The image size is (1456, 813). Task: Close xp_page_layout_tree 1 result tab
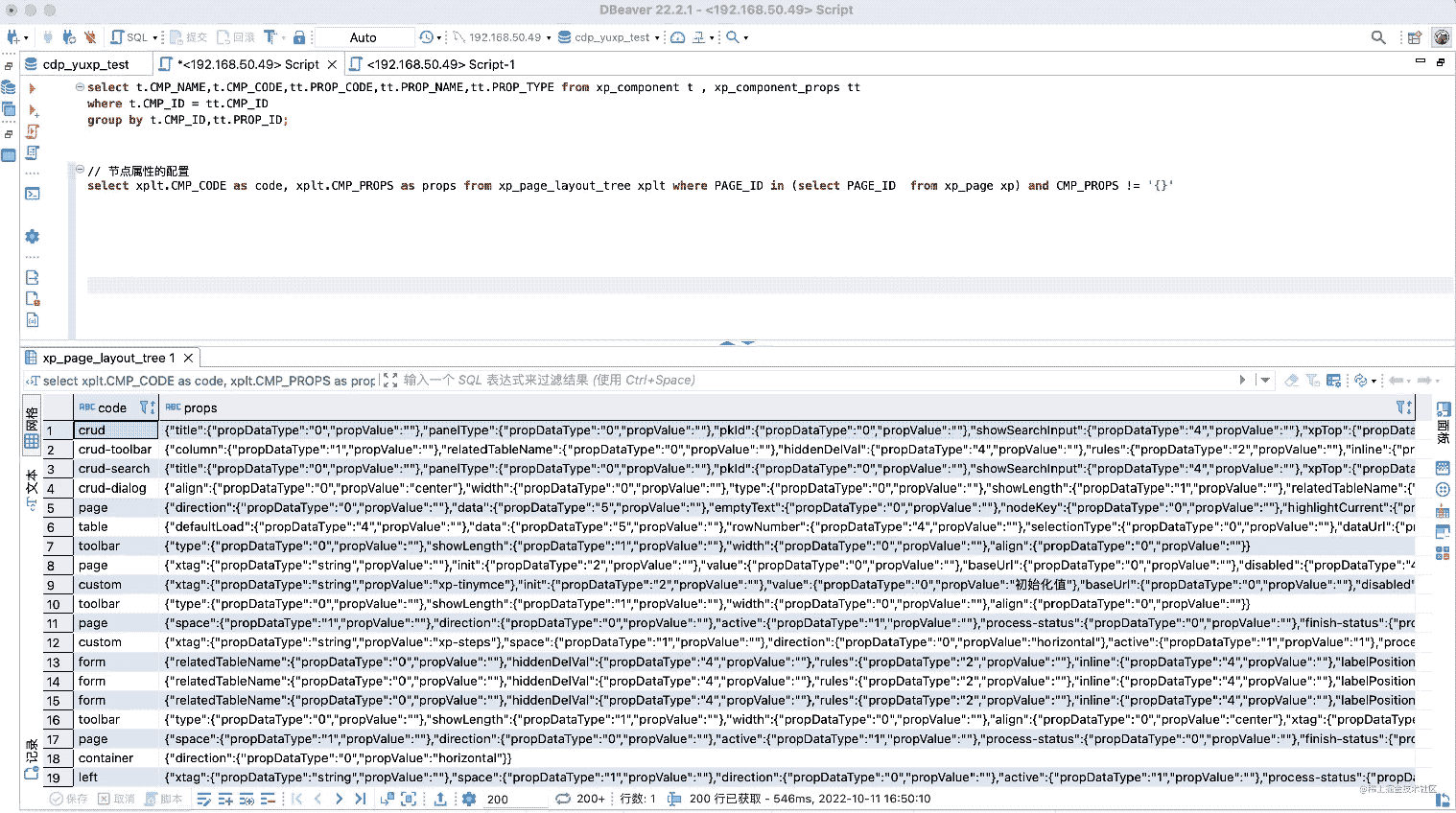pos(189,358)
